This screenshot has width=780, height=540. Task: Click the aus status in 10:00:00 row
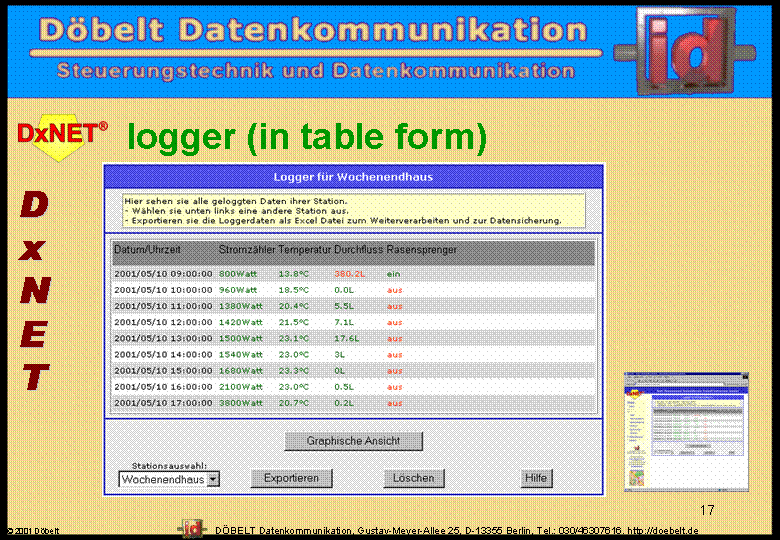[394, 290]
